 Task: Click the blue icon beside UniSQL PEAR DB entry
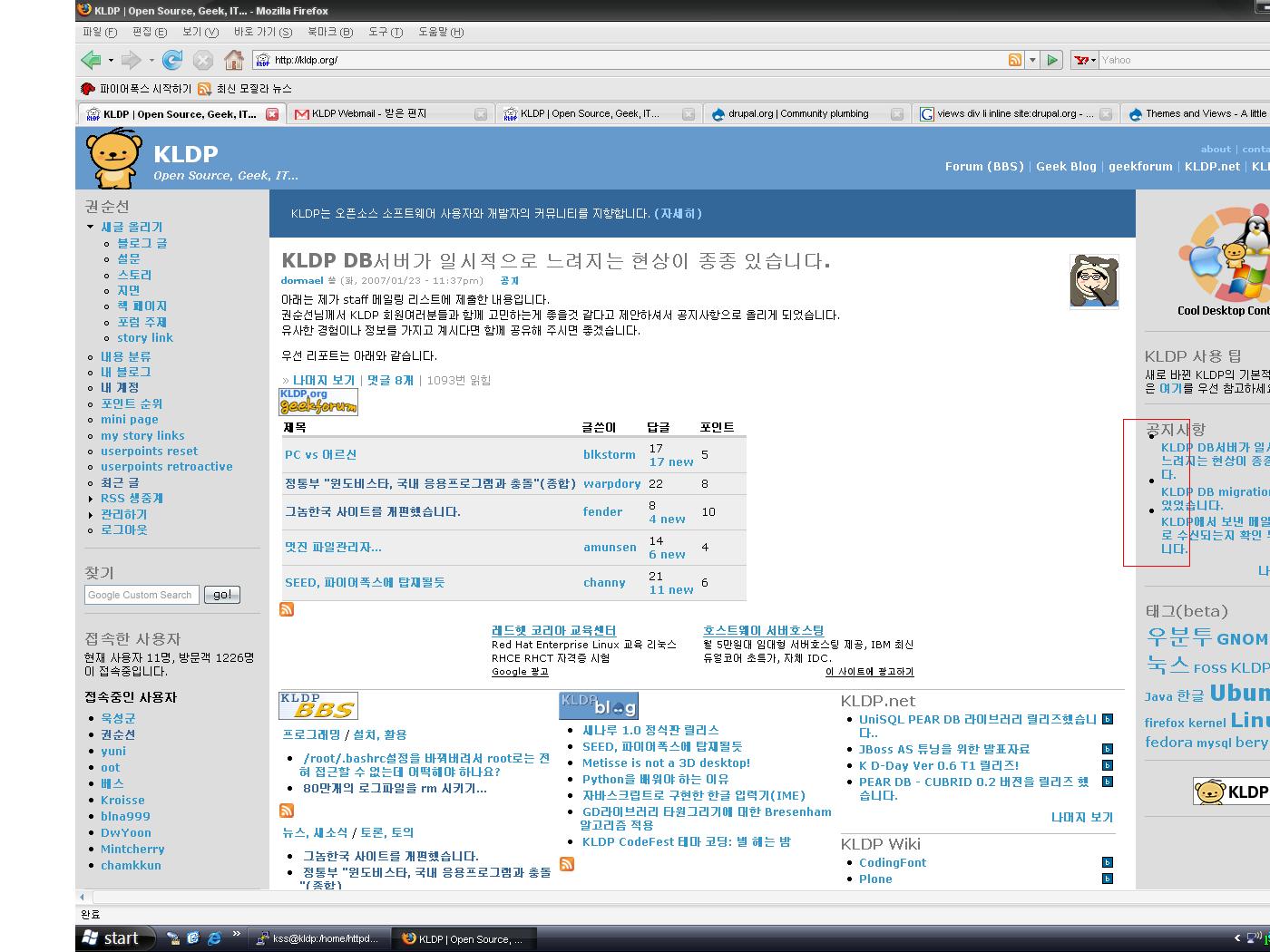1108,719
